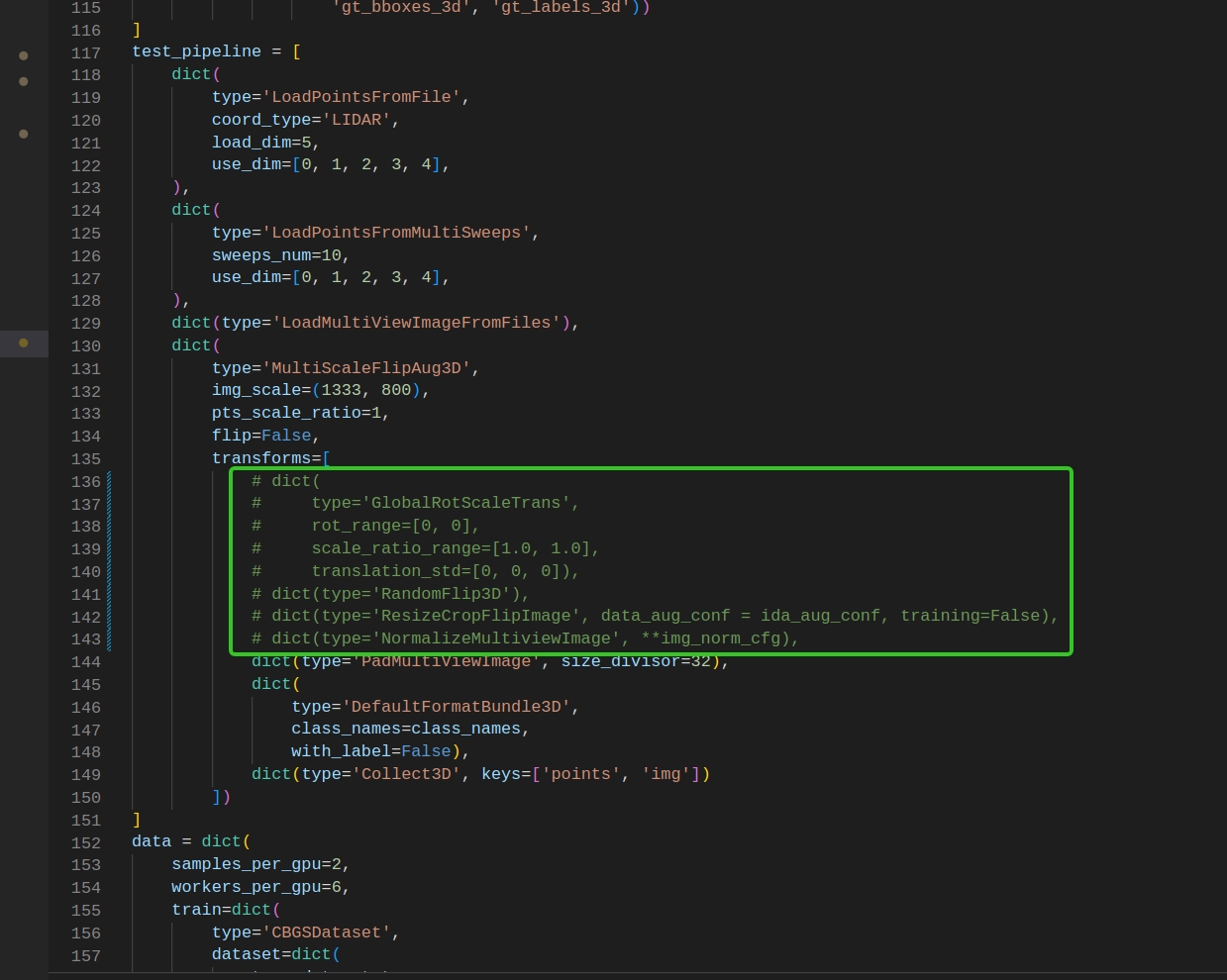1227x980 pixels.
Task: Click the blue modified-lines indicator beside line 136
Action: [109, 481]
